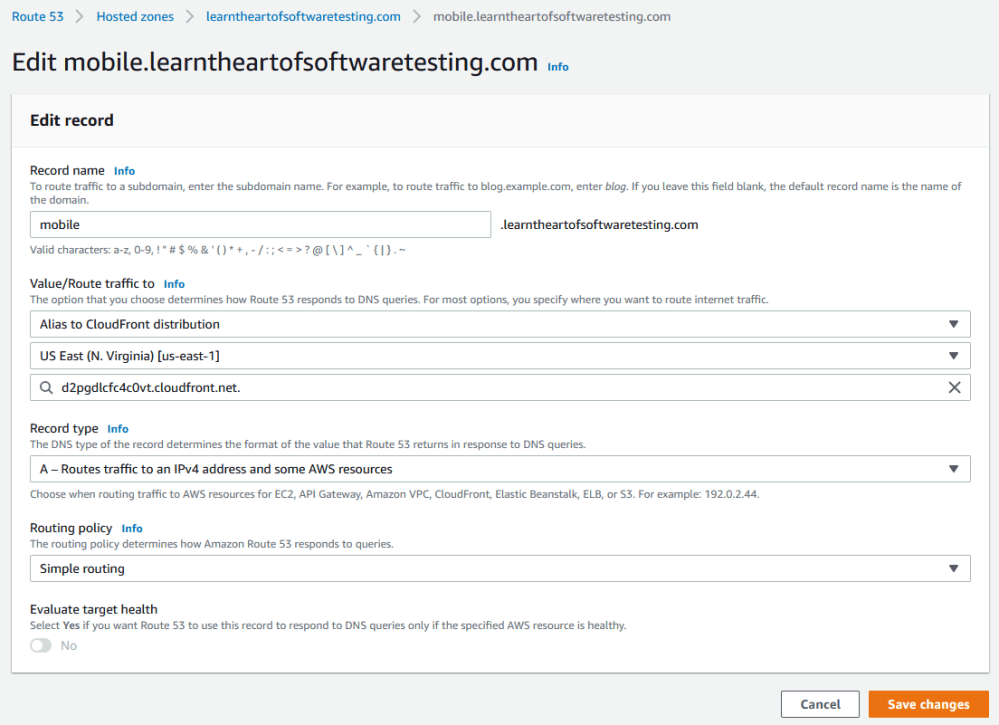Open learntheartofsoftwaretesting.com breadcrumb link
999x725 pixels.
303,17
